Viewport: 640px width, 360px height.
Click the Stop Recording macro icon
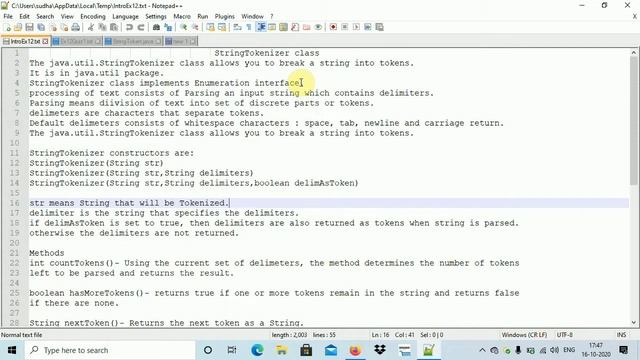[344, 27]
